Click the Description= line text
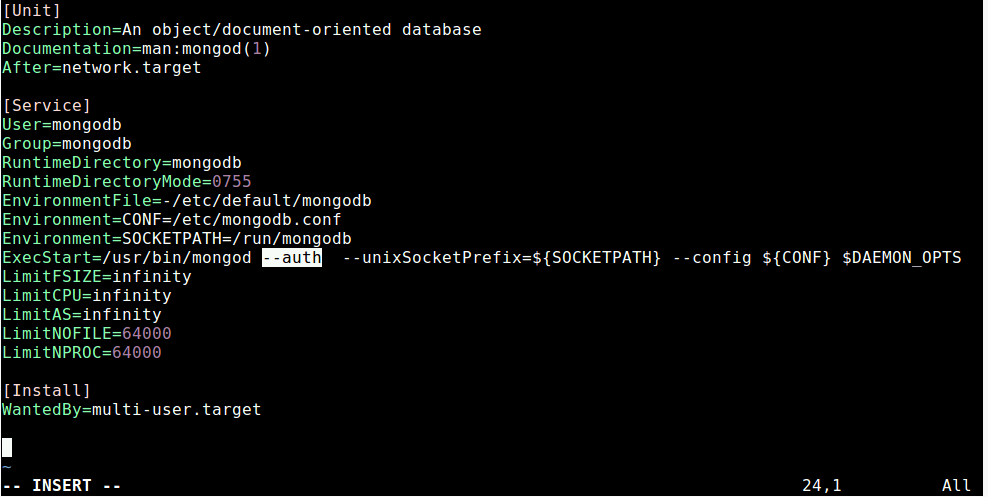This screenshot has height=497, width=988. pyautogui.click(x=242, y=30)
